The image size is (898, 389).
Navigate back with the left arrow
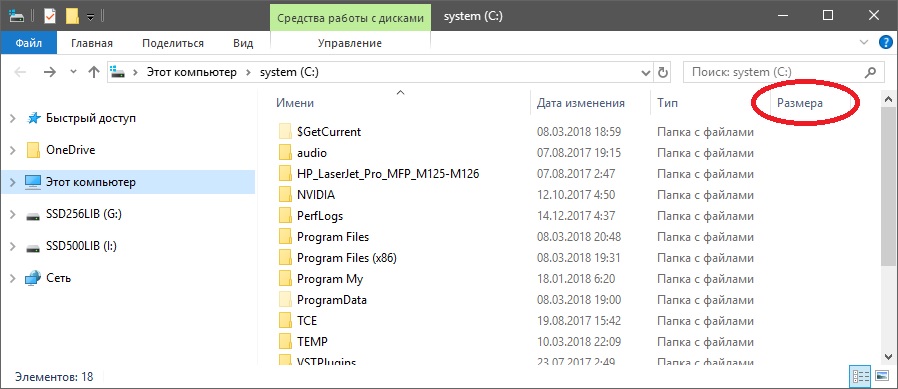click(20, 72)
